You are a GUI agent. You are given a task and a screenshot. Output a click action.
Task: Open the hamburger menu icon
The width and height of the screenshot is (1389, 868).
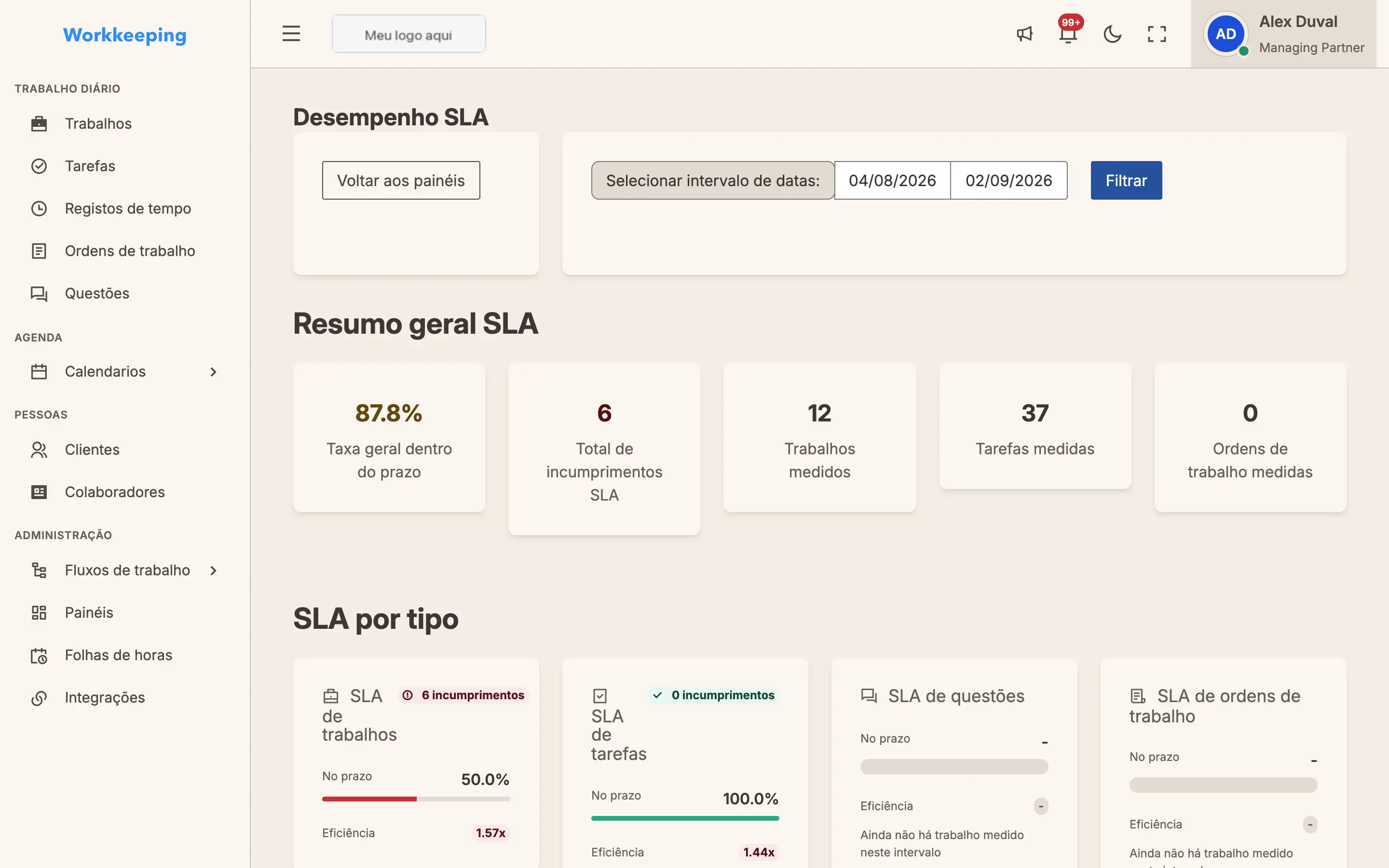tap(291, 34)
